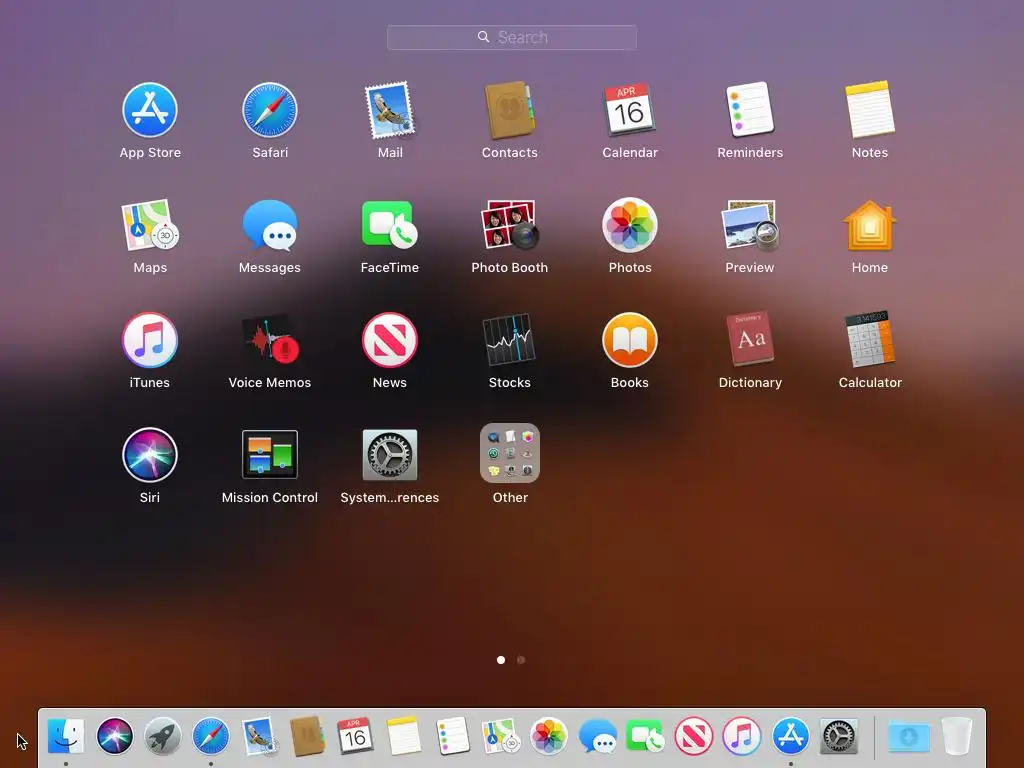Launch the Preview app

(750, 225)
